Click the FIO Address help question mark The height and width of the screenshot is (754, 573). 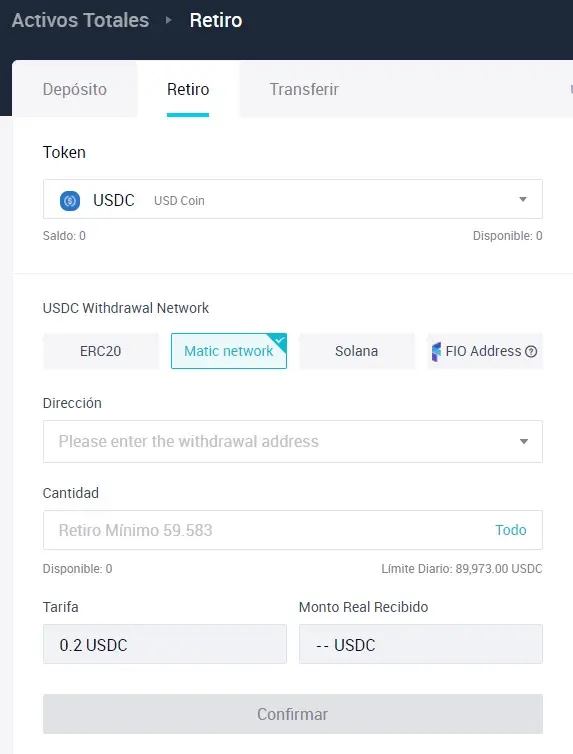[531, 352]
